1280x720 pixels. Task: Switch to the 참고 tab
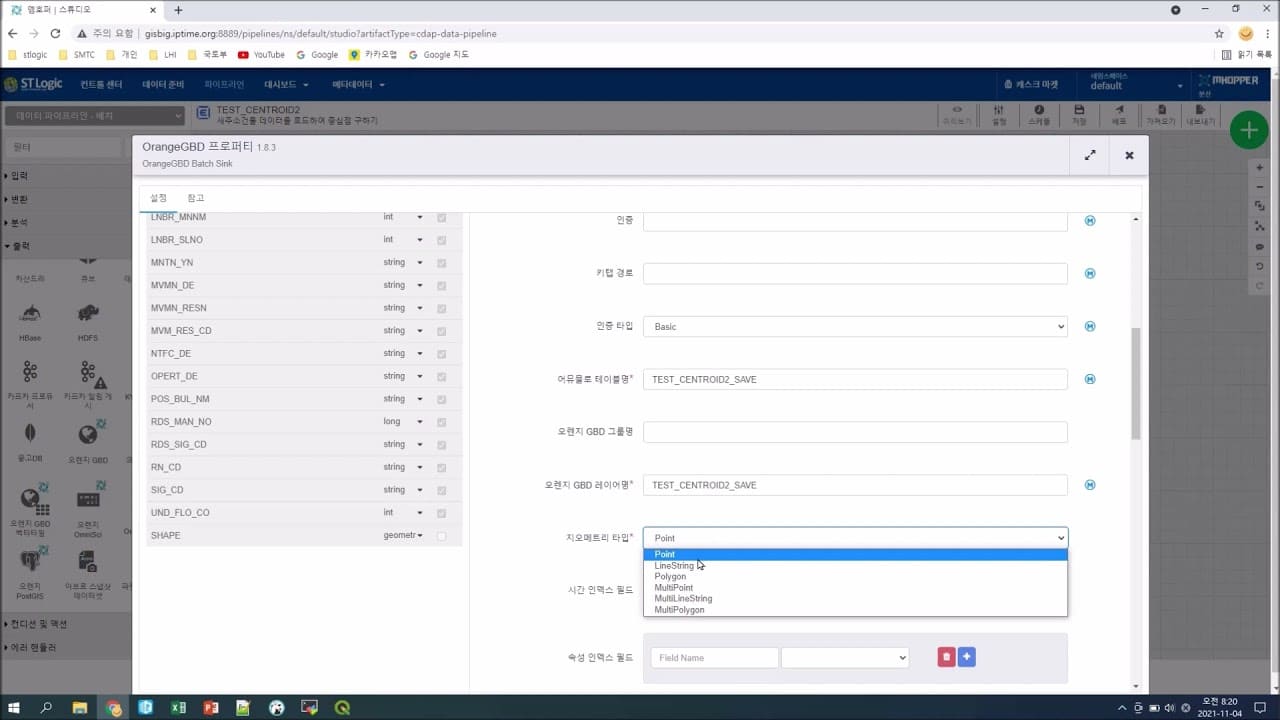195,198
